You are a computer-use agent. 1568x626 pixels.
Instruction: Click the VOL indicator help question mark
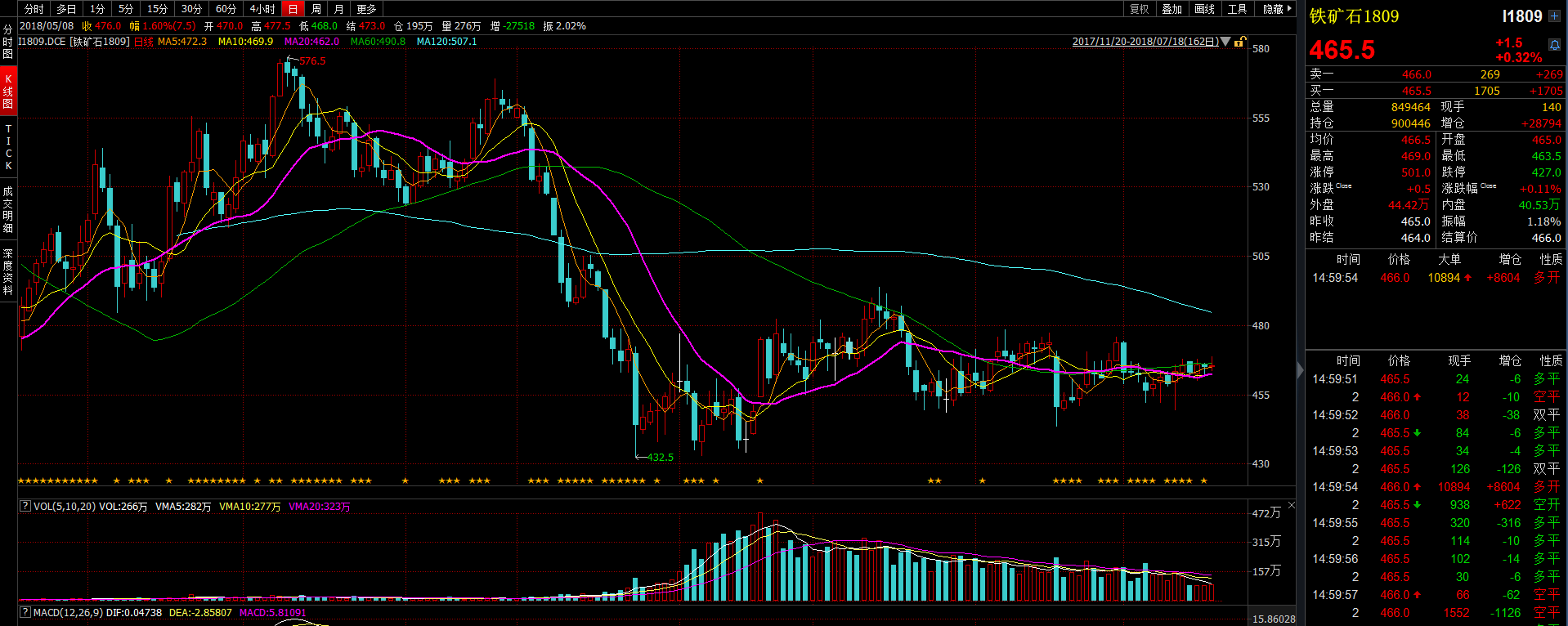click(25, 507)
